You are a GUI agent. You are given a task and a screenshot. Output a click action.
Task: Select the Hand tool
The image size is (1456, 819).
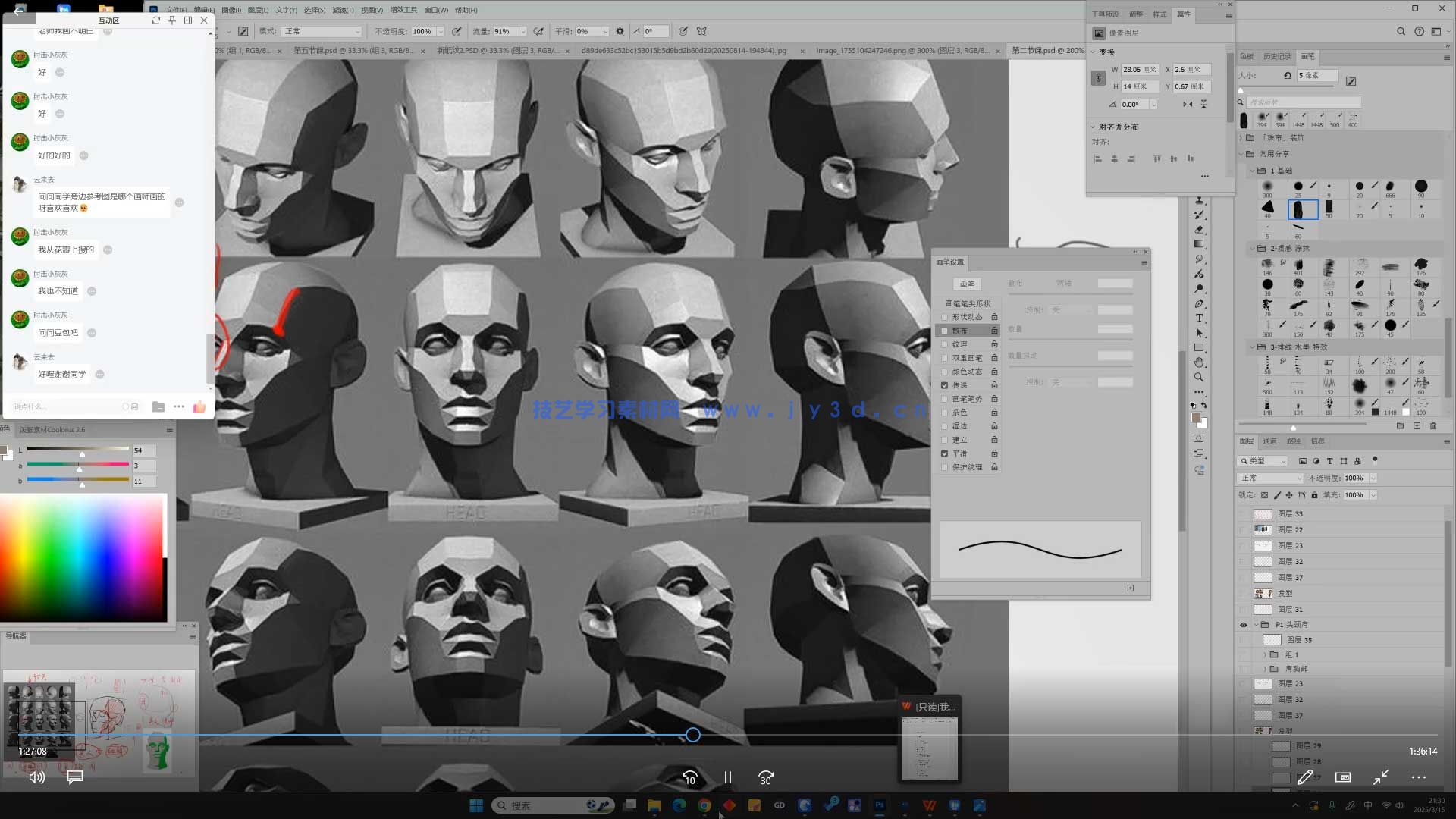pos(1199,362)
